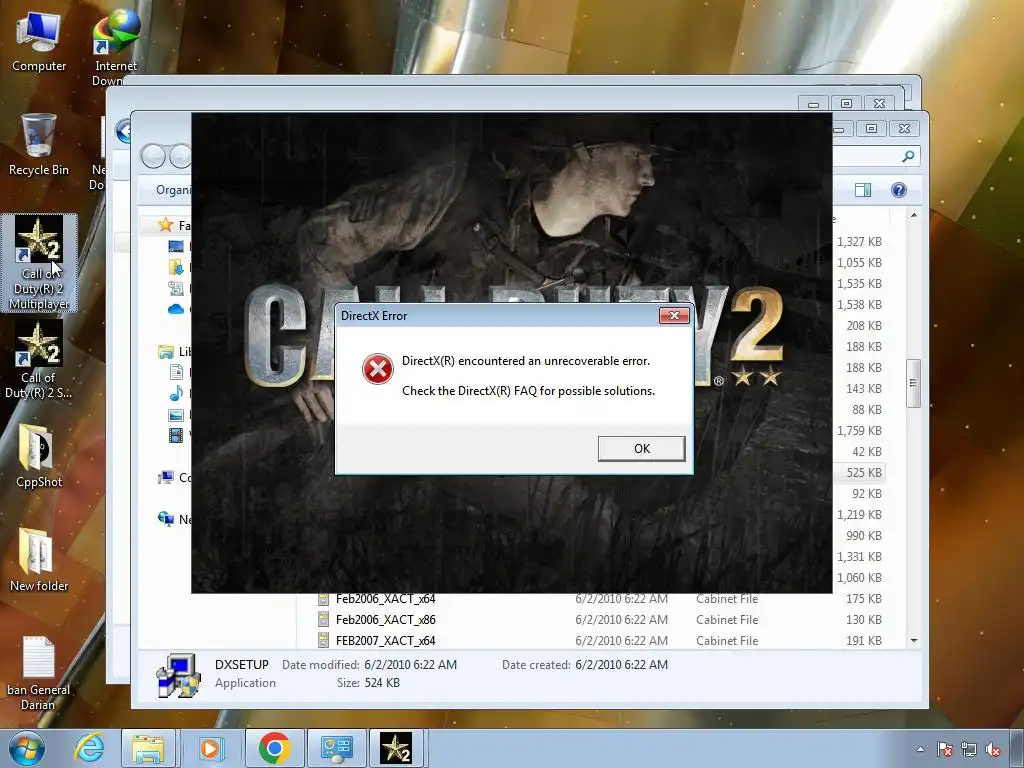
Task: Click the back arrow in the rear window
Action: point(124,131)
